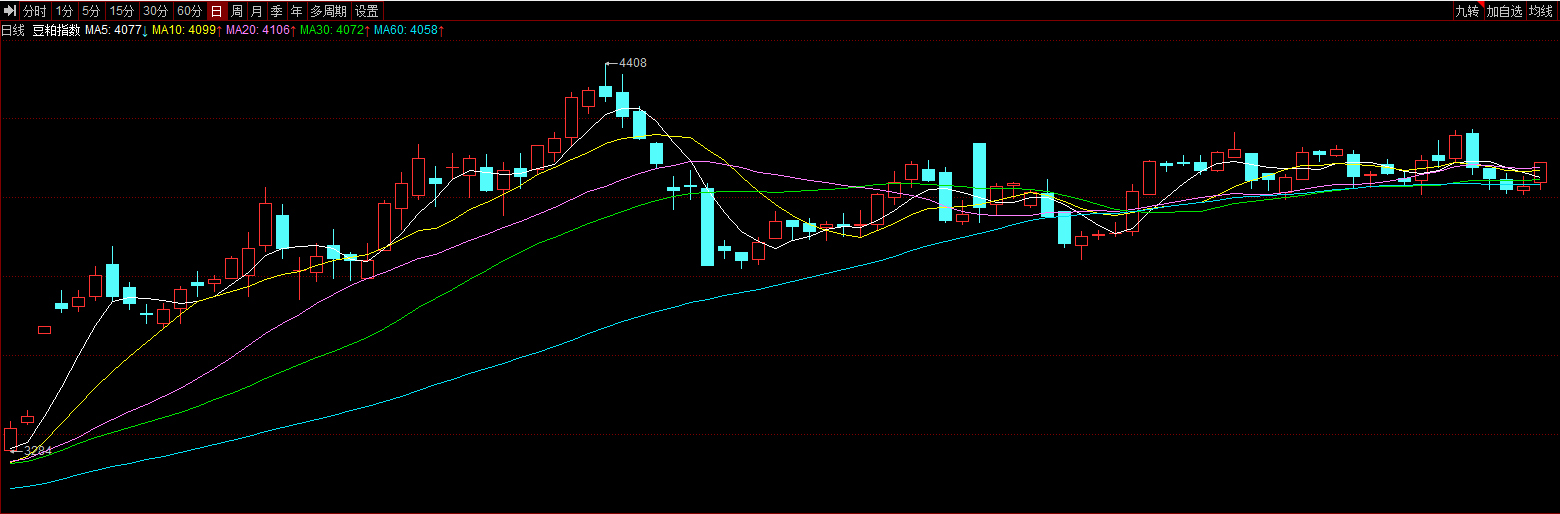Select the 日 daily period tab
Image resolution: width=1560 pixels, height=514 pixels.
tap(217, 11)
